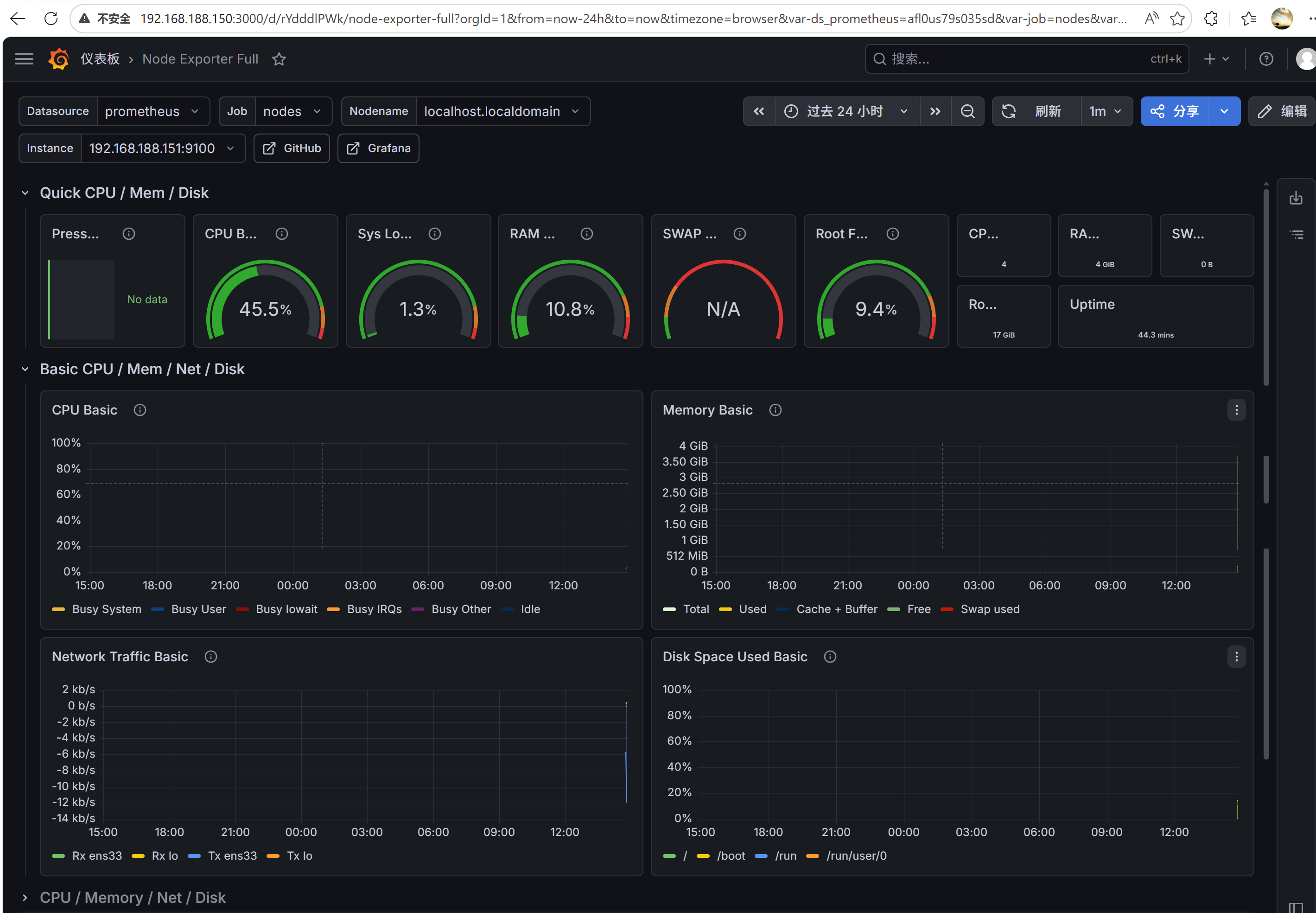Show info for the Memory Basic panel
Viewport: 1316px width, 913px height.
click(x=776, y=410)
